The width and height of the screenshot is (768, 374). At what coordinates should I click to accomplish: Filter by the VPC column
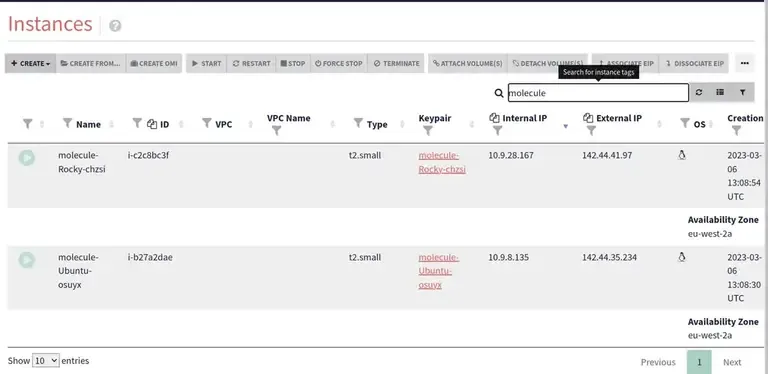[207, 123]
